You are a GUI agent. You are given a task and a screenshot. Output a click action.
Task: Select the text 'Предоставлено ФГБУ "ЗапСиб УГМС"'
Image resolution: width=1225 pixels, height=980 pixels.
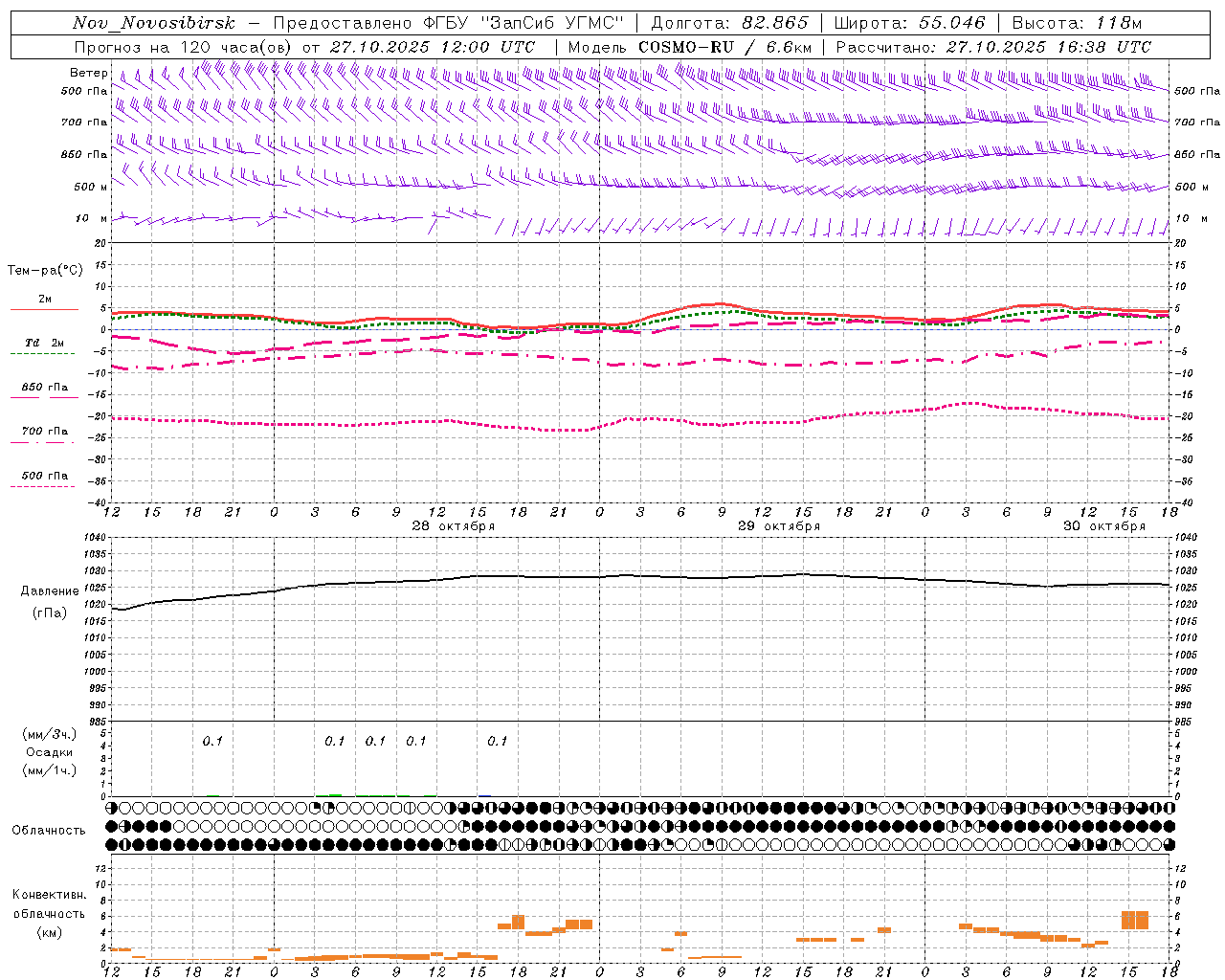point(449,23)
